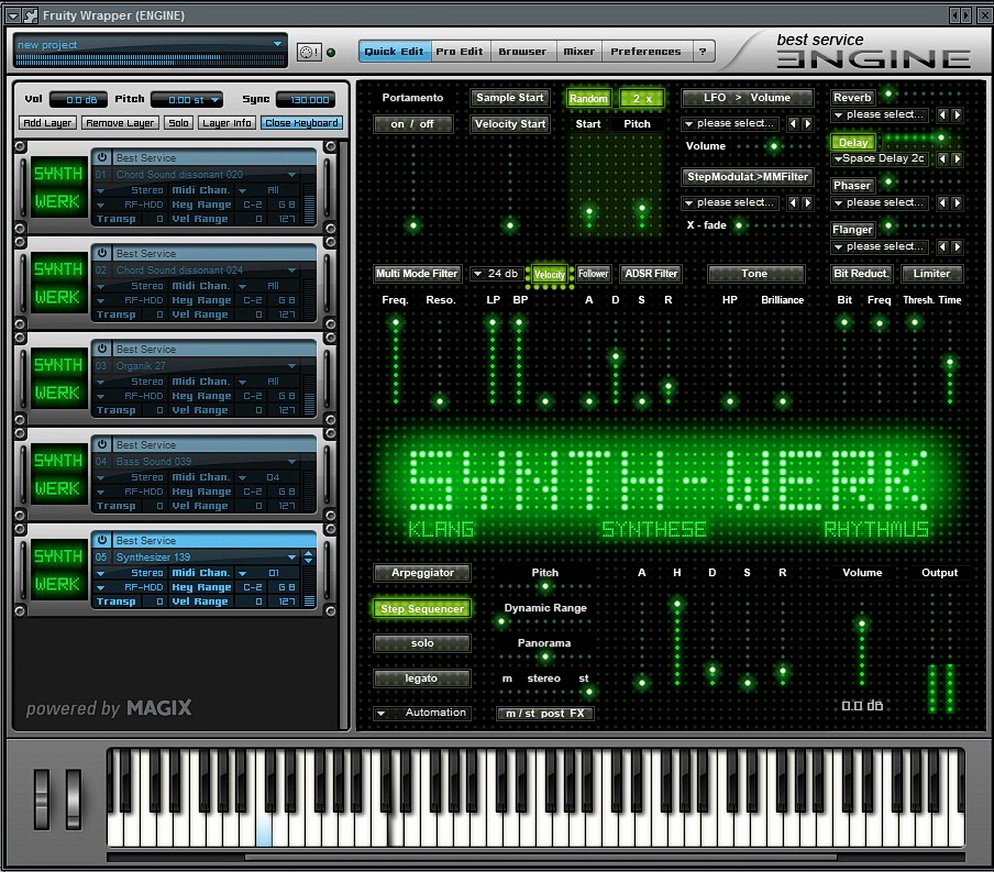Toggle the Random button
994x872 pixels.
point(588,98)
